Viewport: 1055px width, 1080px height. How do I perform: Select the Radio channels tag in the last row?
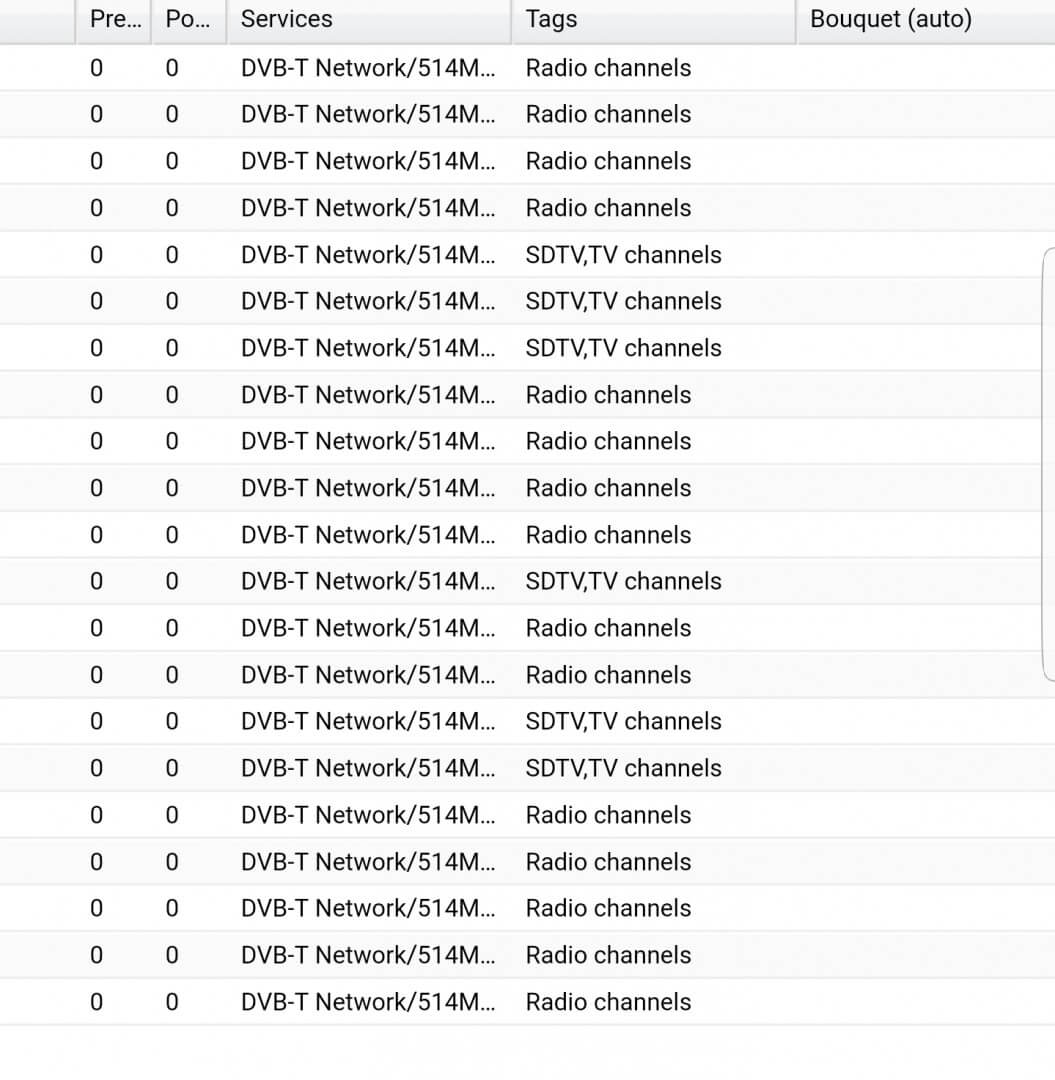pos(608,1002)
